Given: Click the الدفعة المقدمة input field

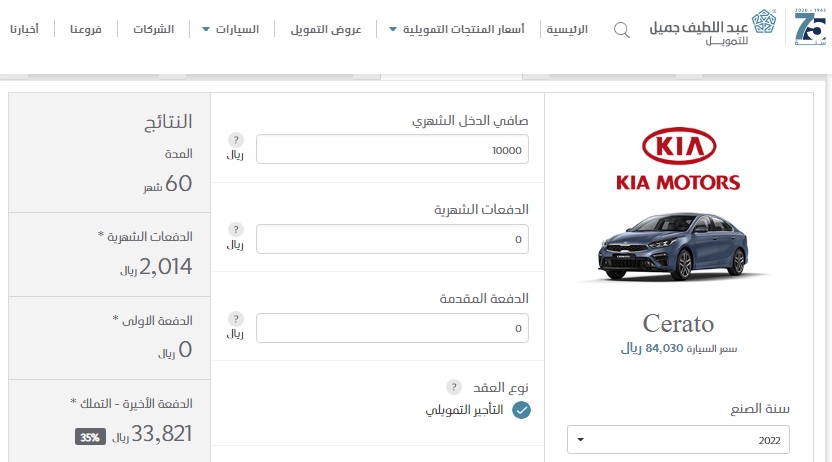Looking at the screenshot, I should [x=392, y=328].
